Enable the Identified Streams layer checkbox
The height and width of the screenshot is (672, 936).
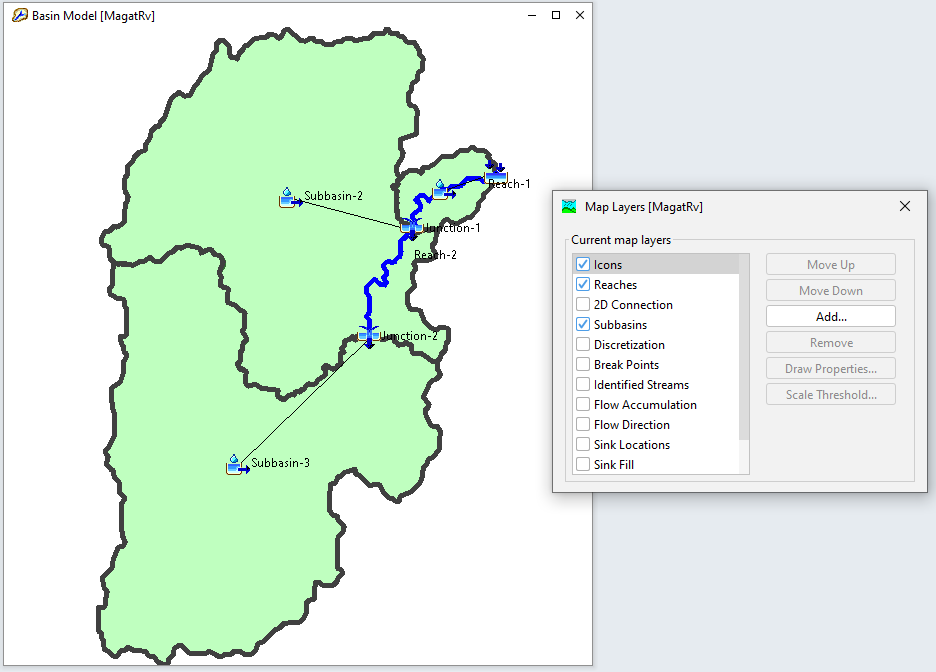click(583, 384)
